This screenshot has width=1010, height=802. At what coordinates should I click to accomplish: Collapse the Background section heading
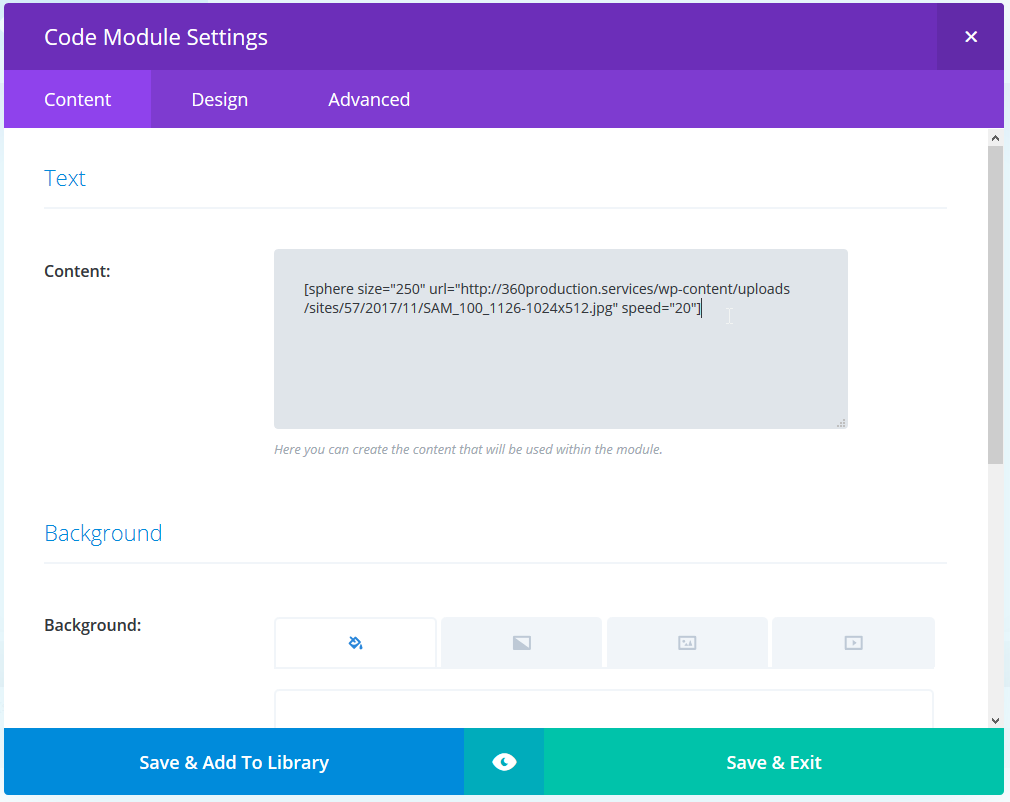coord(103,533)
